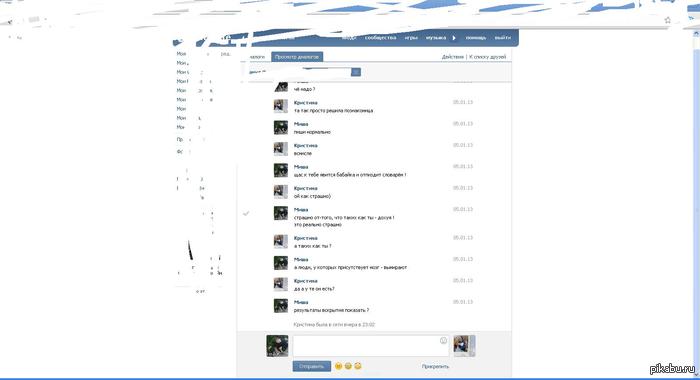Click status text 'Кристина была в сети вчера'
Screen dimensions: 700x380
tap(334, 325)
